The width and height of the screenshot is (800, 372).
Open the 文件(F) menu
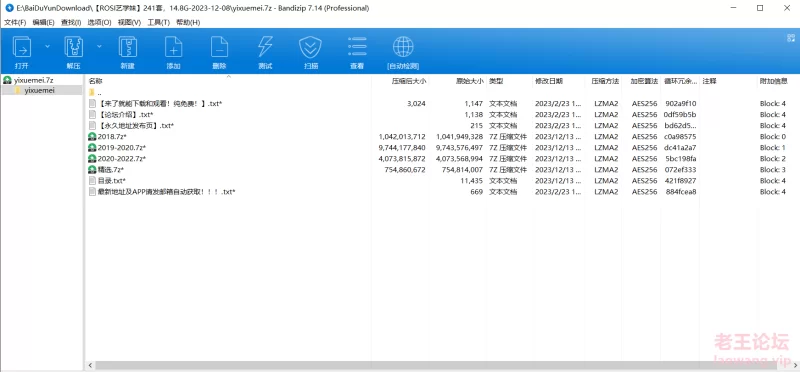point(15,22)
